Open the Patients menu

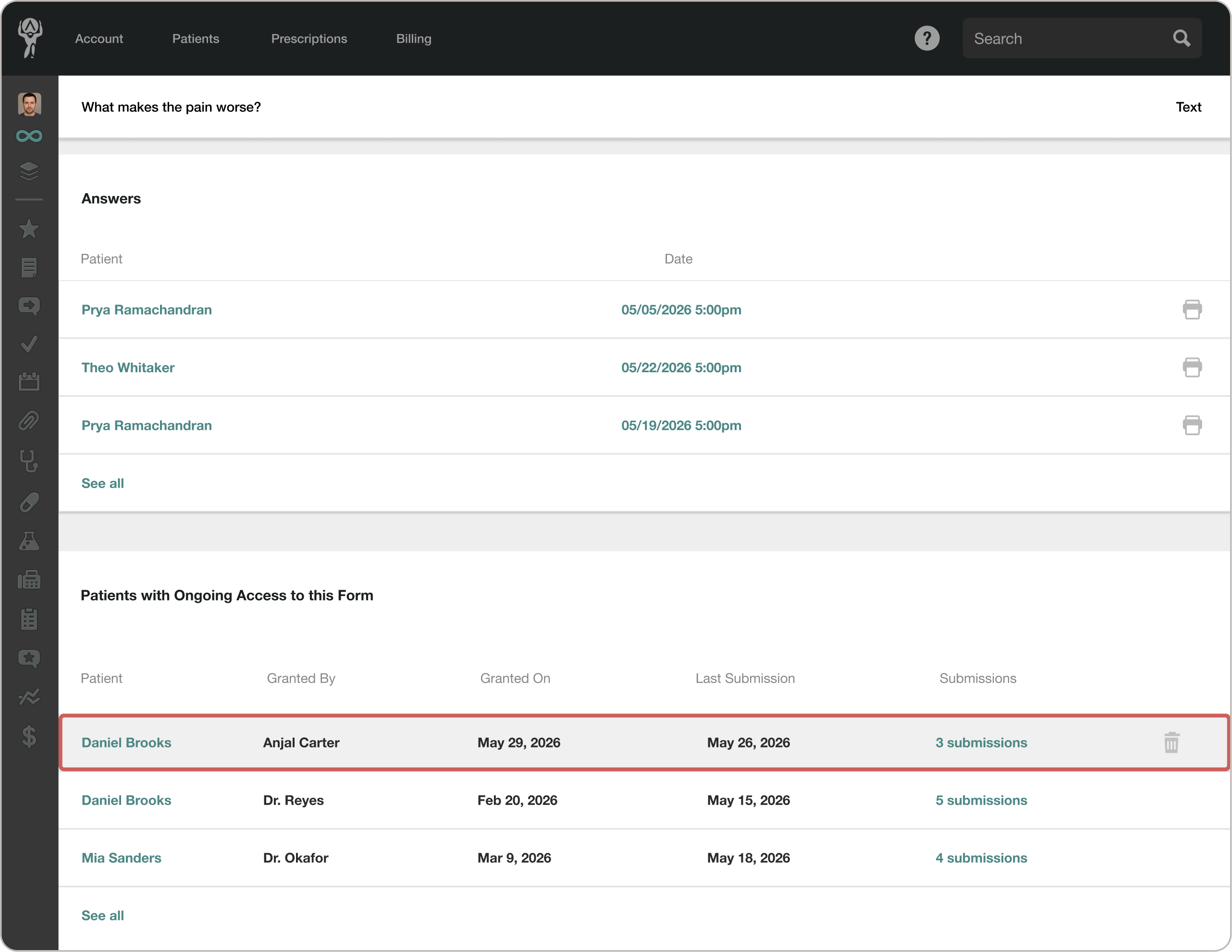point(196,38)
